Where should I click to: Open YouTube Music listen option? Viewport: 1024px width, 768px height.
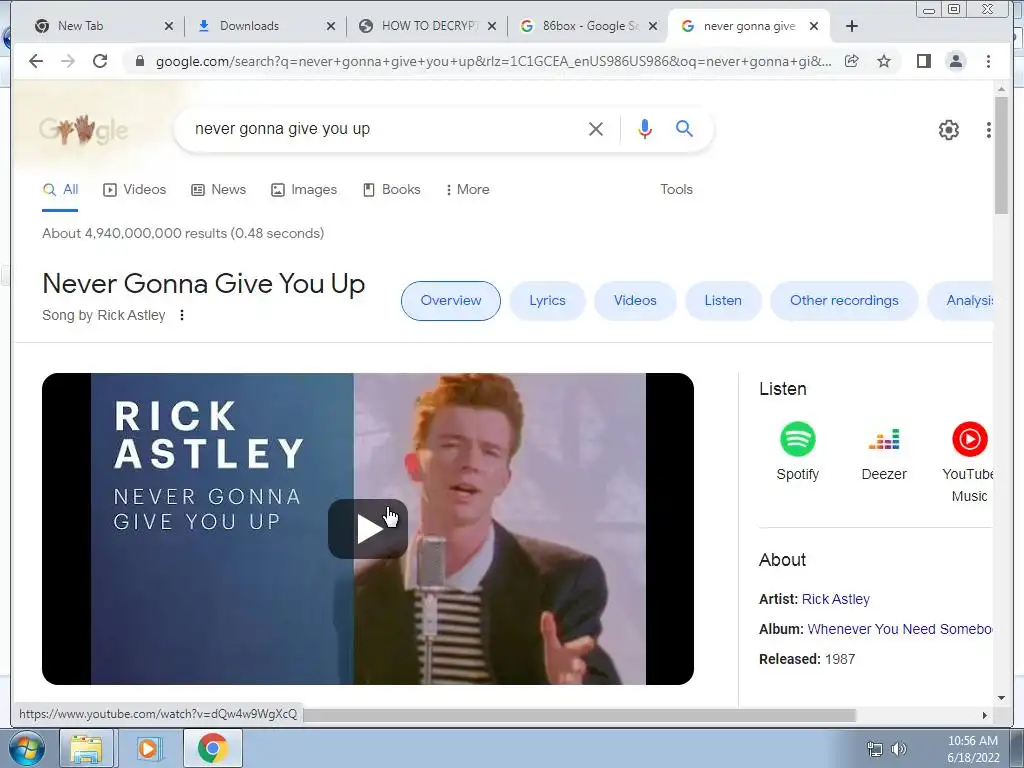tap(969, 462)
